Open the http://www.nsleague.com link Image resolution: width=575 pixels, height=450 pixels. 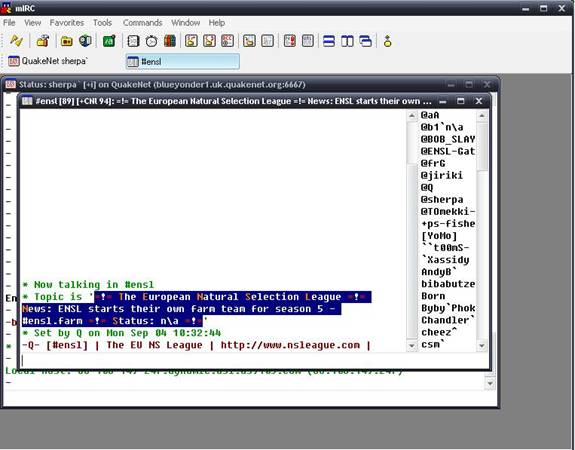pyautogui.click(x=290, y=345)
